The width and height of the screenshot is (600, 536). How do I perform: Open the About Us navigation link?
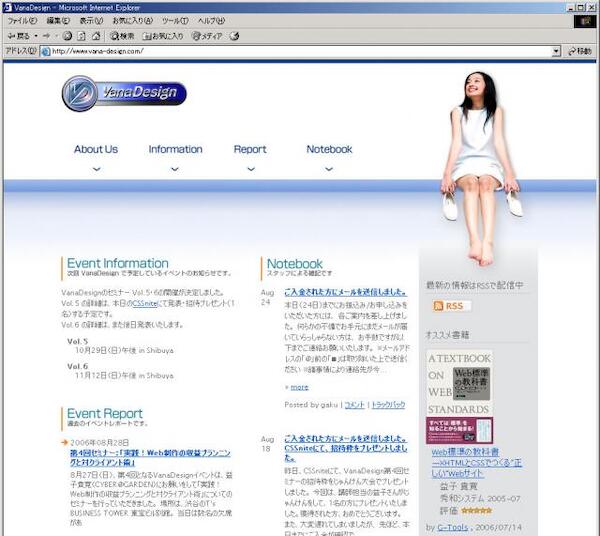point(96,149)
